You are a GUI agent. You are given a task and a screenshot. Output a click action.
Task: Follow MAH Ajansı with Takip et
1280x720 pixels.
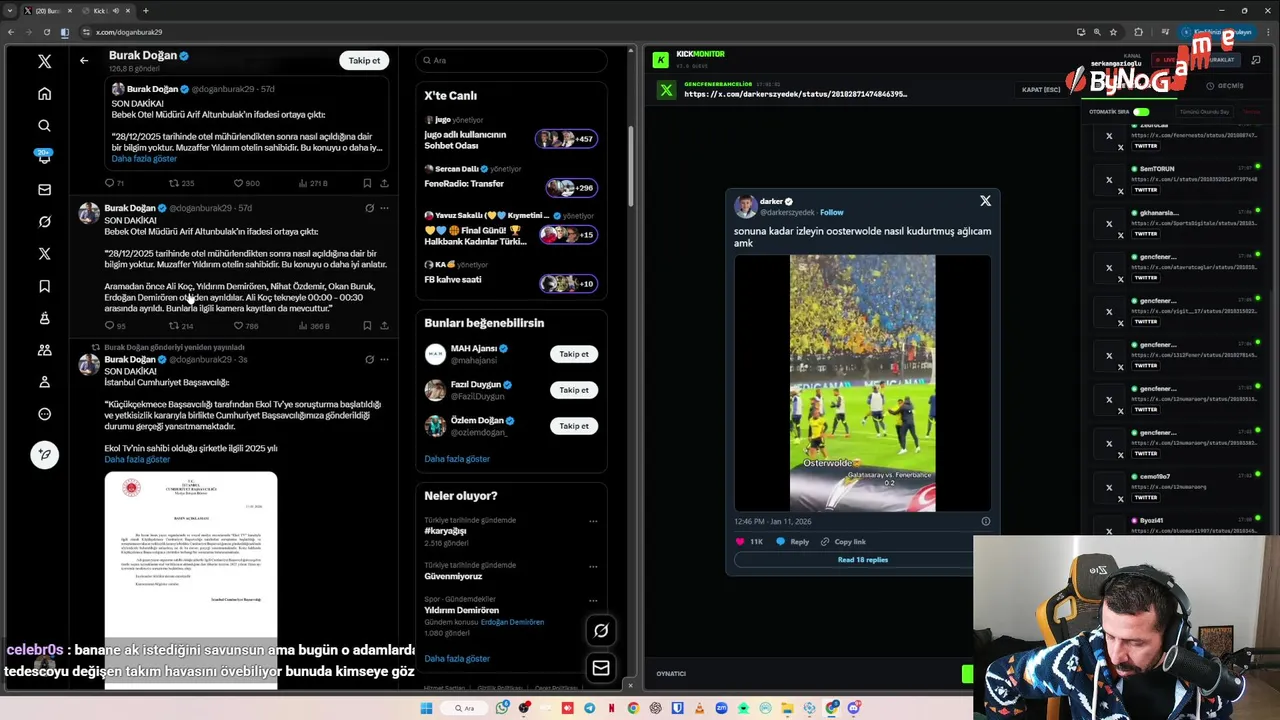(x=574, y=354)
